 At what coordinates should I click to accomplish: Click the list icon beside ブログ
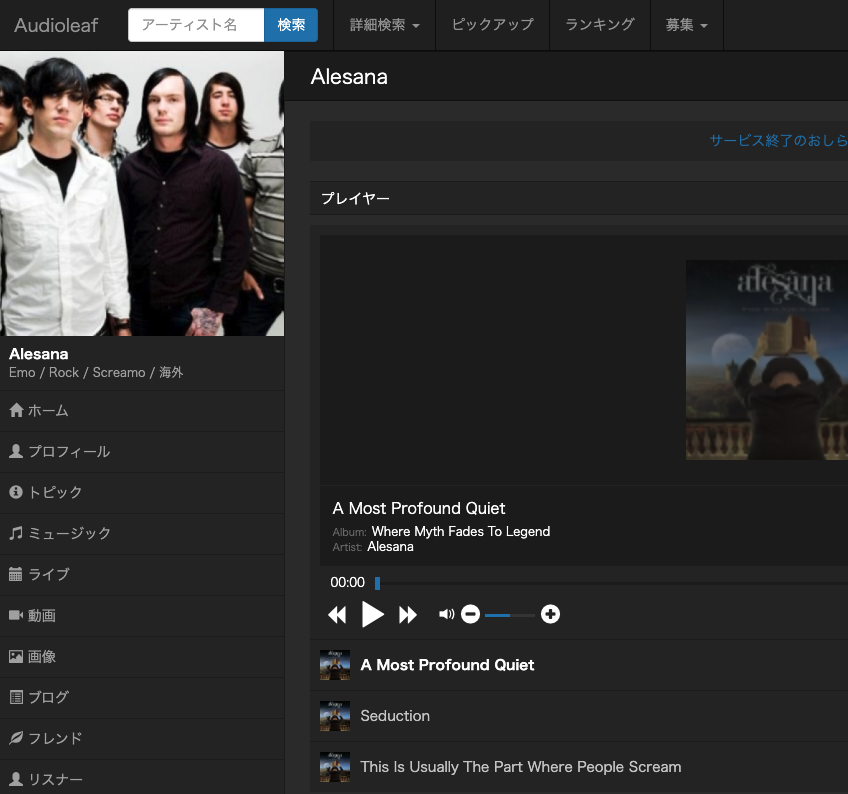click(16, 698)
